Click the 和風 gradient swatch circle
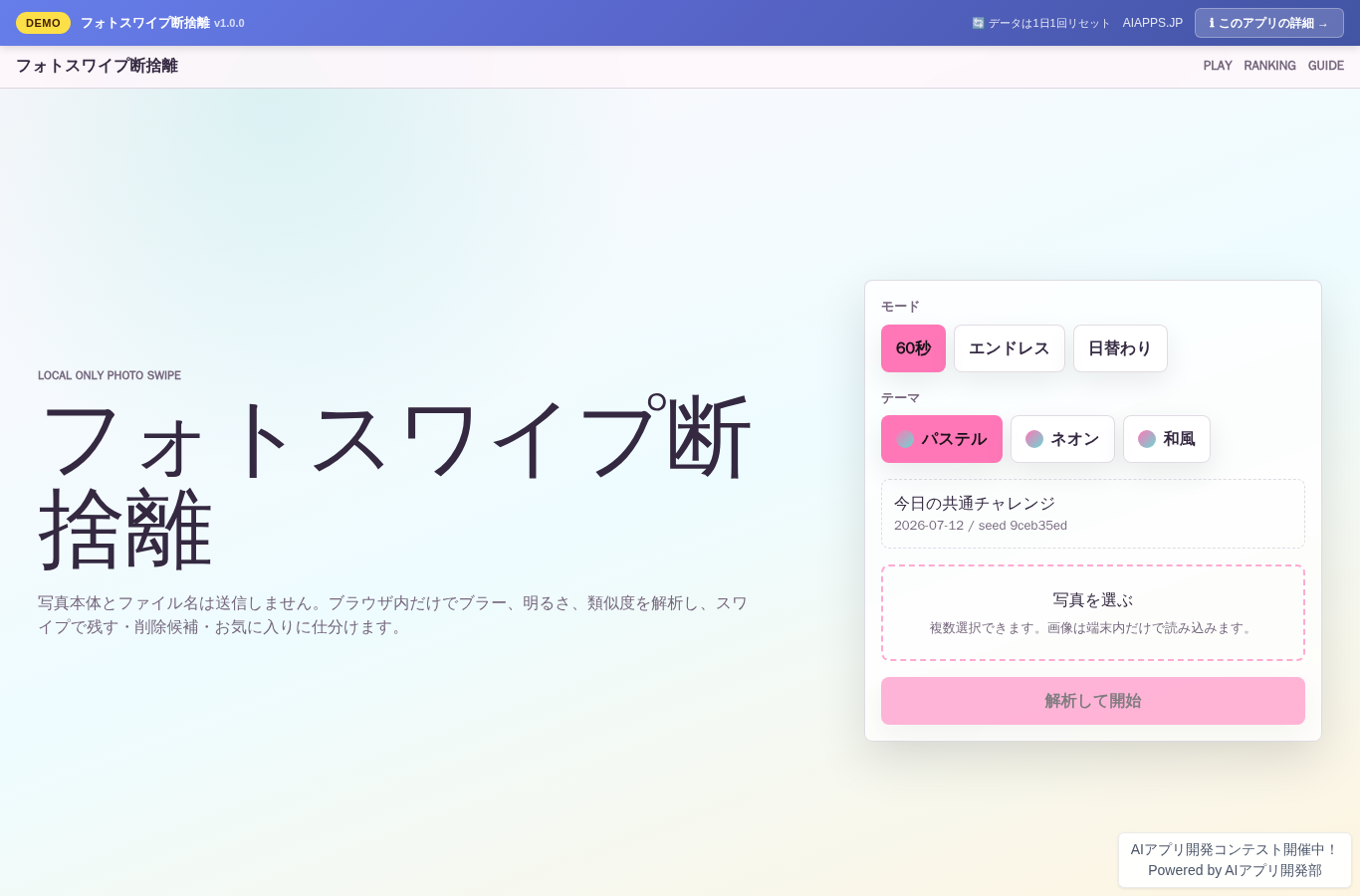1360x896 pixels. click(1147, 439)
